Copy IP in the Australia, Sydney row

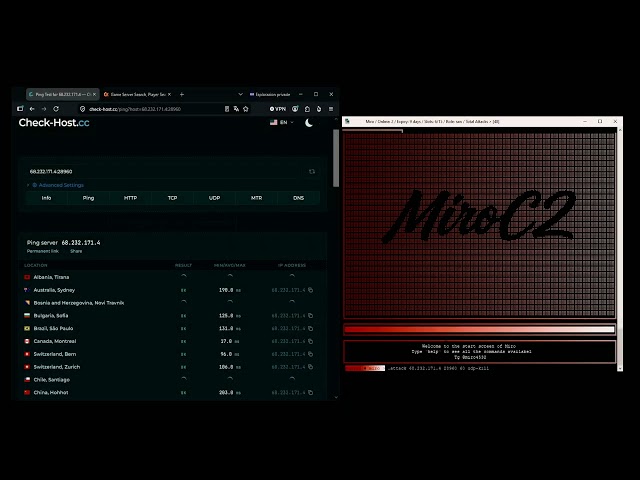(x=311, y=290)
